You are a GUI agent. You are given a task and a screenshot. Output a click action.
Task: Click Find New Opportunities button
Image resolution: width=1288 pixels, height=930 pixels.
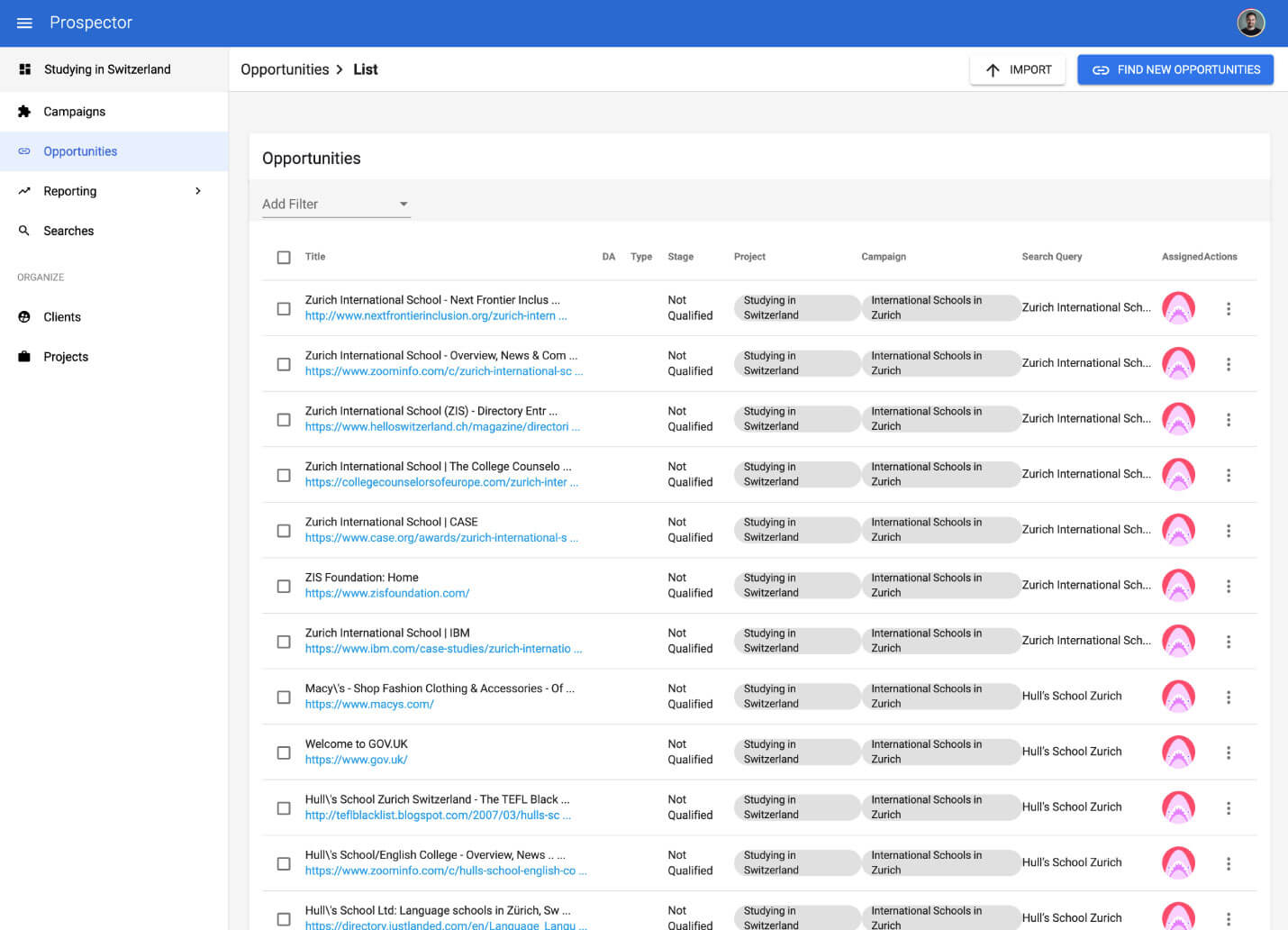(x=1175, y=69)
